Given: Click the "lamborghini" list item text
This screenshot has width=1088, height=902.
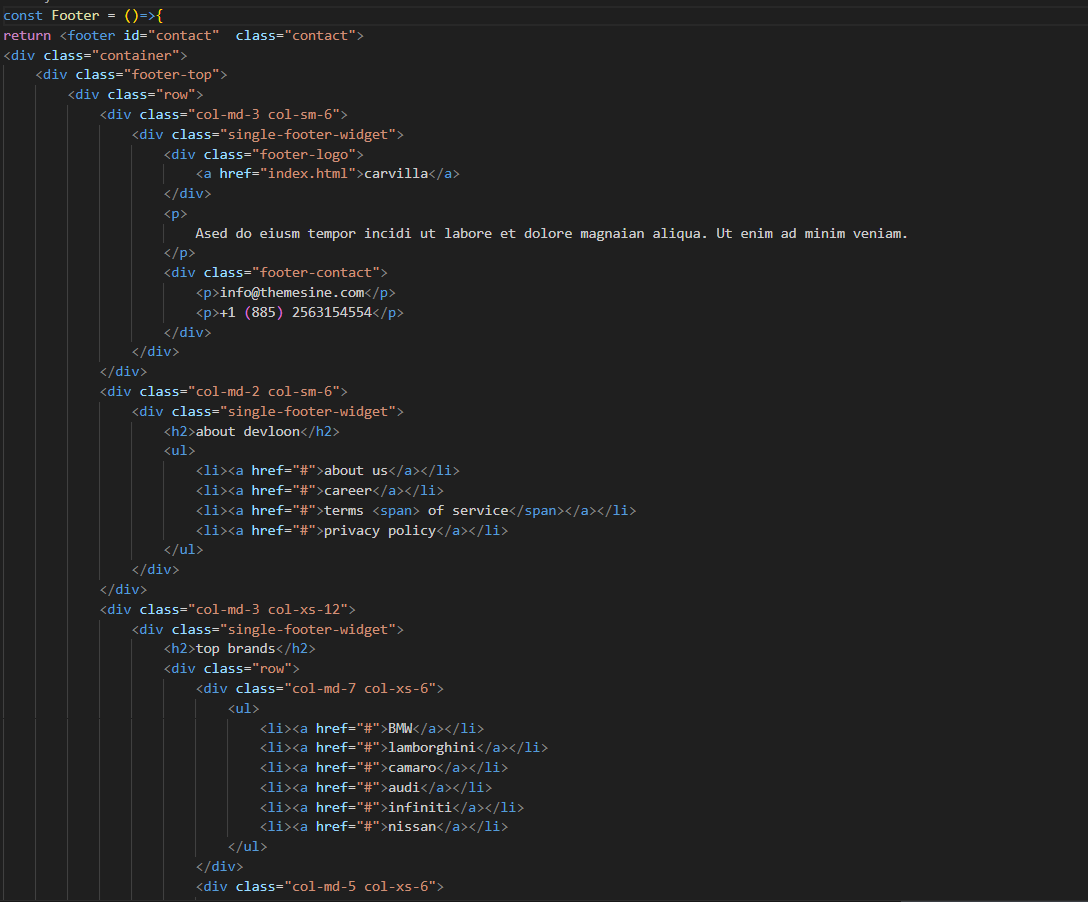Looking at the screenshot, I should coord(431,748).
